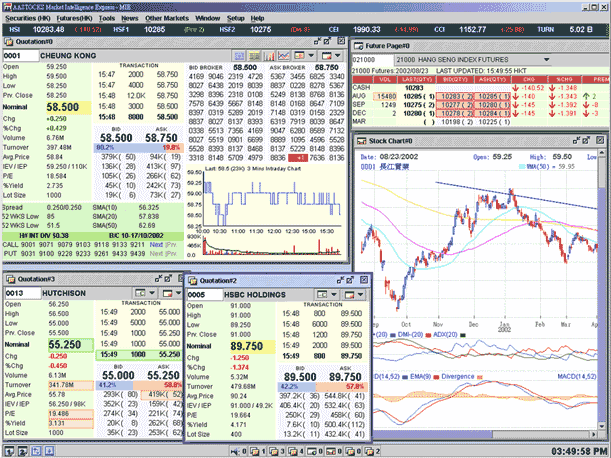
Task: Open the bar chart icon in Quotation#0 toolbar
Action: [x=269, y=56]
